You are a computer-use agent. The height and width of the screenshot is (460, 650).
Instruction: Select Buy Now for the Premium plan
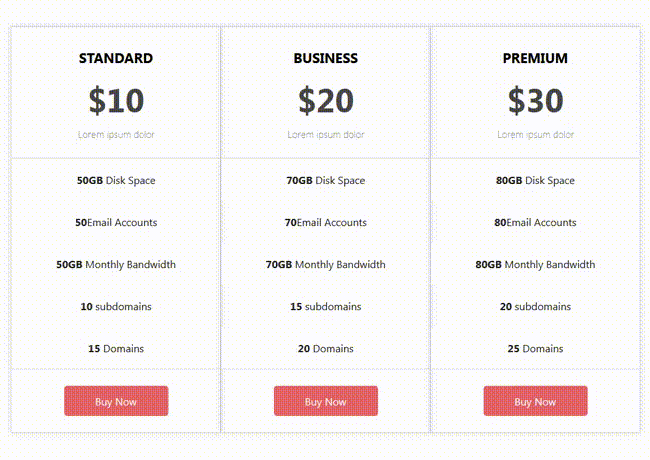535,401
